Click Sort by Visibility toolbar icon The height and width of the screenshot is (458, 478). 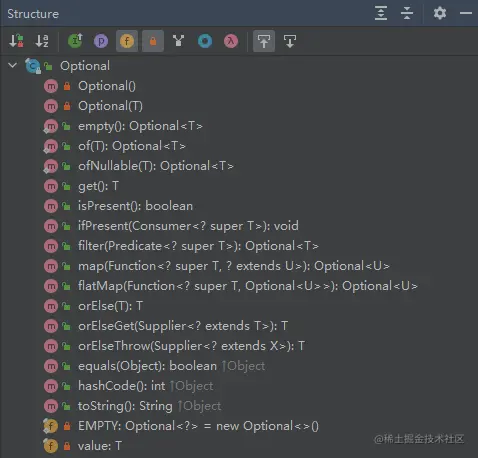click(x=16, y=41)
